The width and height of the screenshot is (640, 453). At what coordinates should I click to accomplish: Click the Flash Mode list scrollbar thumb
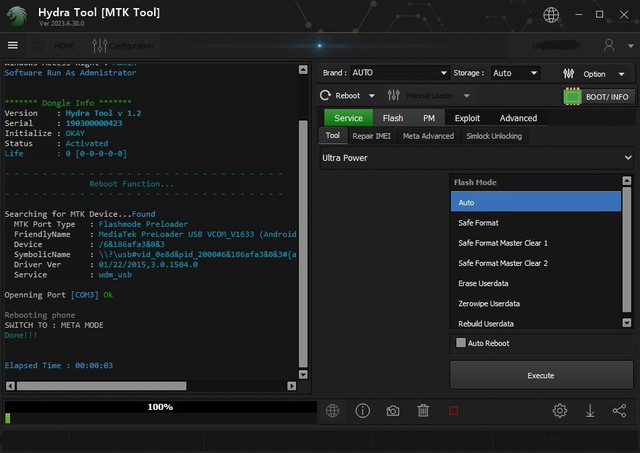pyautogui.click(x=627, y=250)
